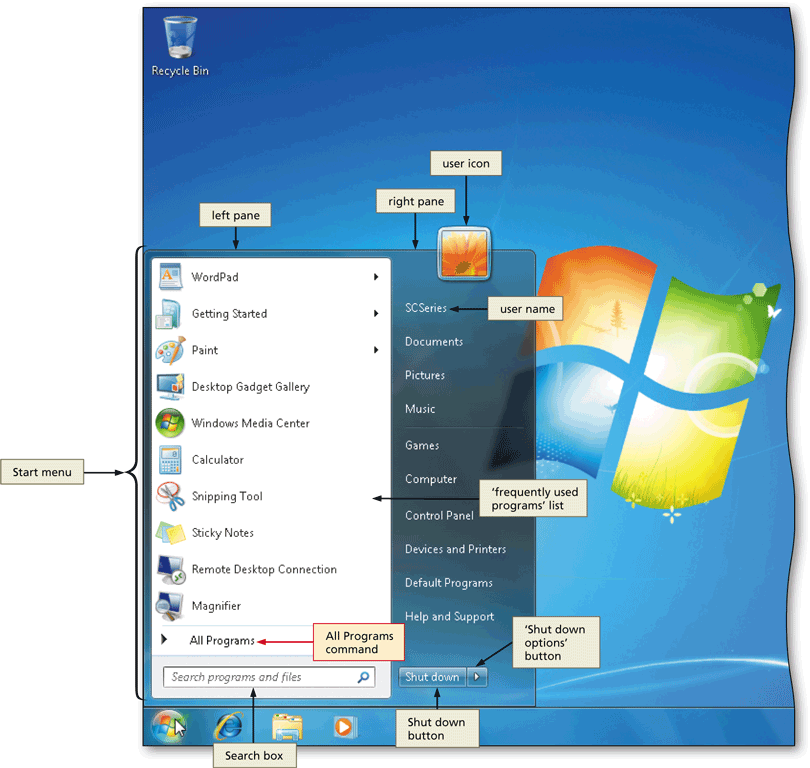Click the Remote Desktop Connection icon
Image resolution: width=810 pixels, height=768 pixels.
pyautogui.click(x=171, y=569)
